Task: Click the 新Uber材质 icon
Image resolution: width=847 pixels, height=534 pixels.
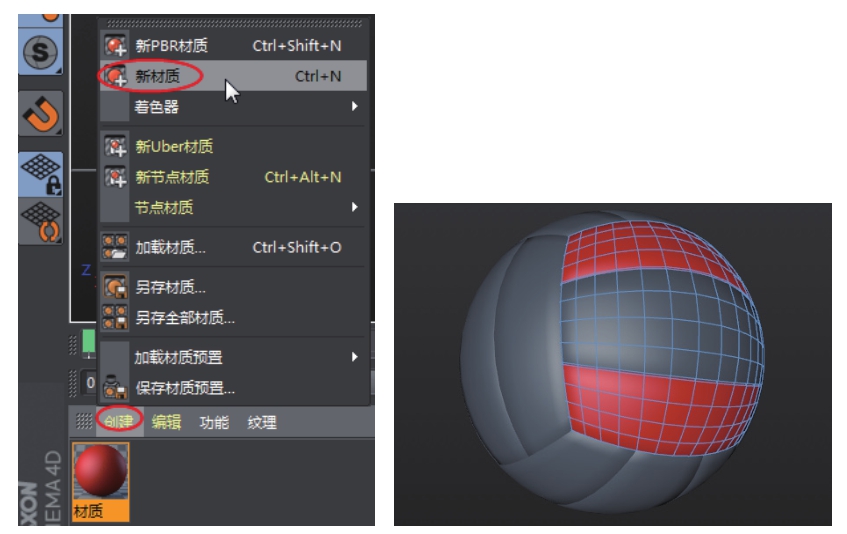Action: pyautogui.click(x=116, y=147)
